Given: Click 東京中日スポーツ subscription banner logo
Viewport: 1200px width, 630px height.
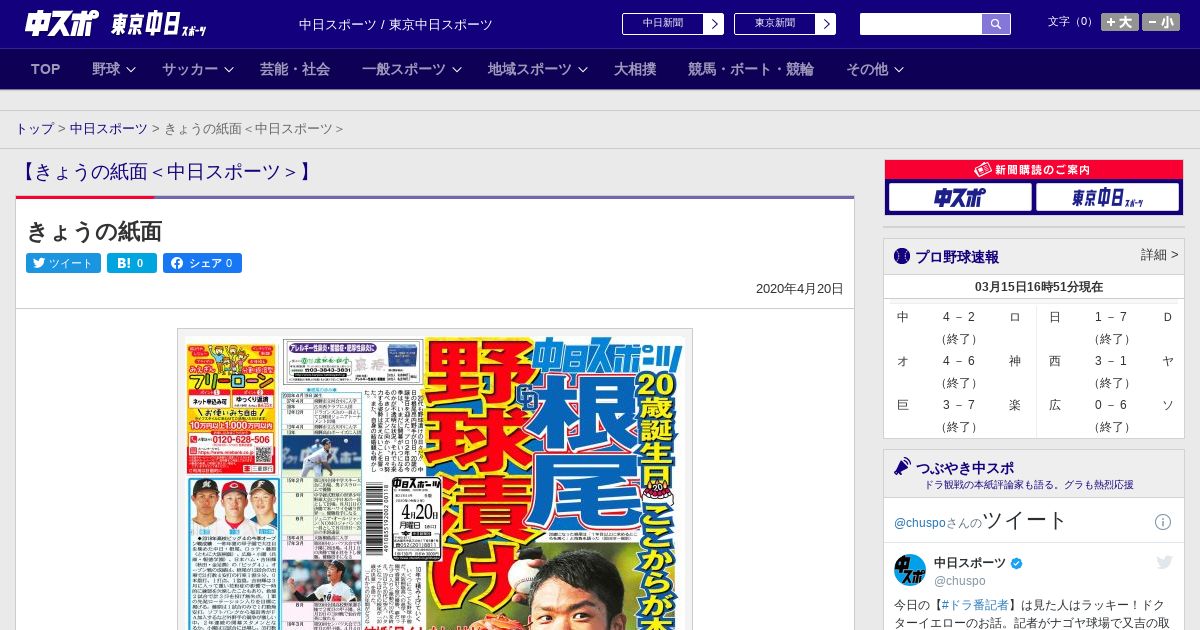Looking at the screenshot, I should click(x=1107, y=197).
